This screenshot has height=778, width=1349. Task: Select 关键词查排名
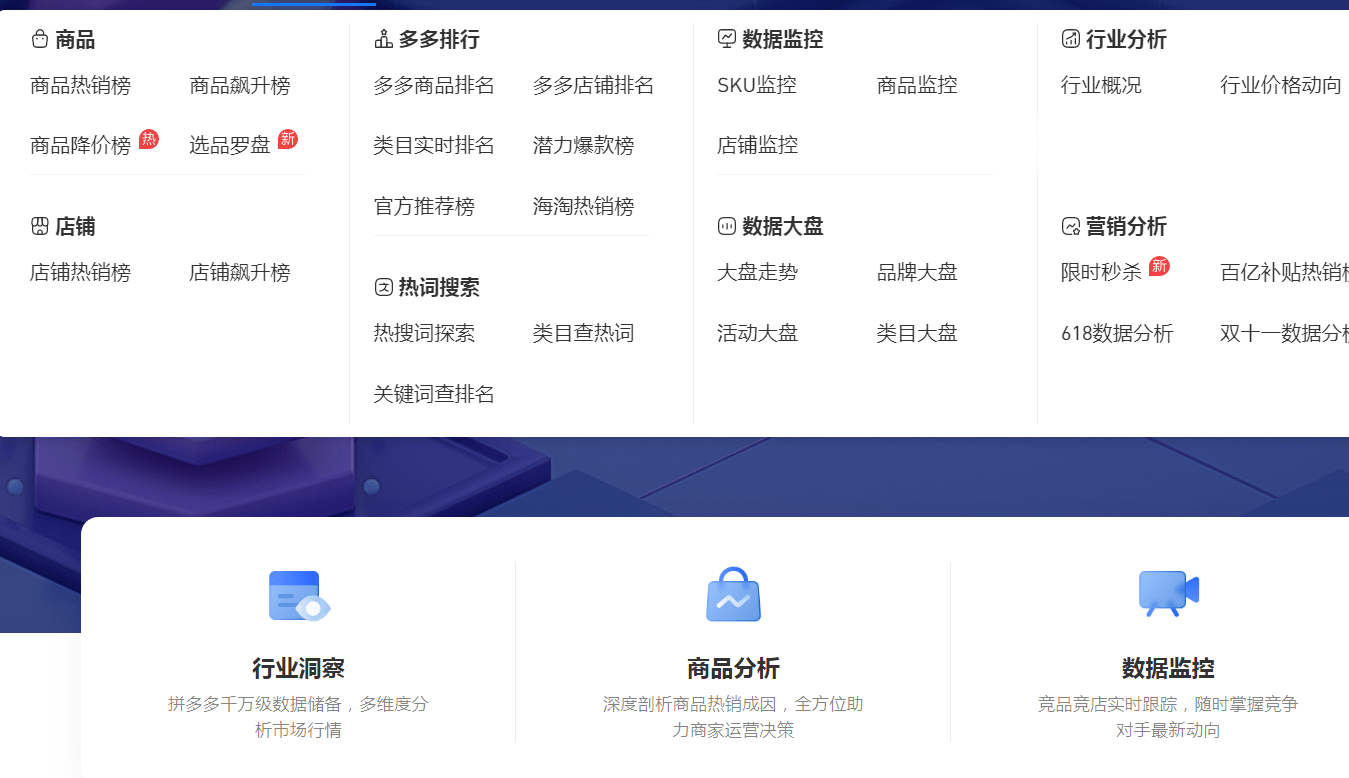pos(434,395)
